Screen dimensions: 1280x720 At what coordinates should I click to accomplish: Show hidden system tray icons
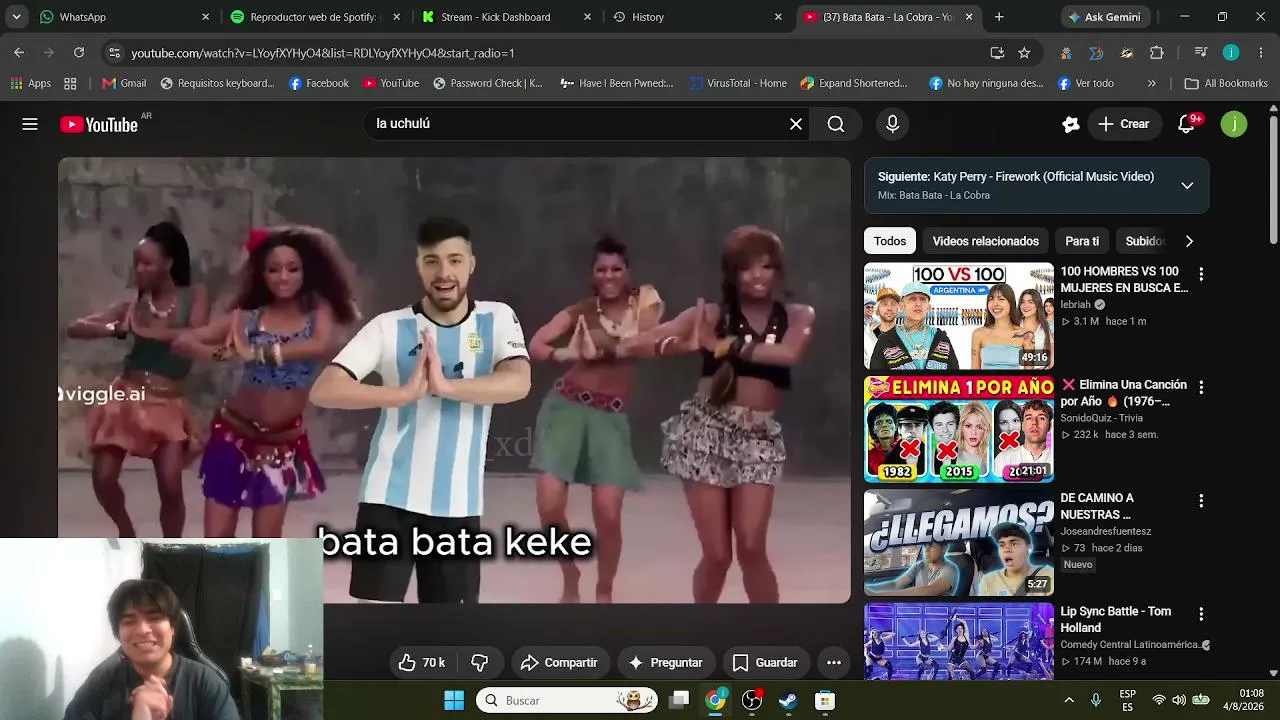tap(1069, 700)
